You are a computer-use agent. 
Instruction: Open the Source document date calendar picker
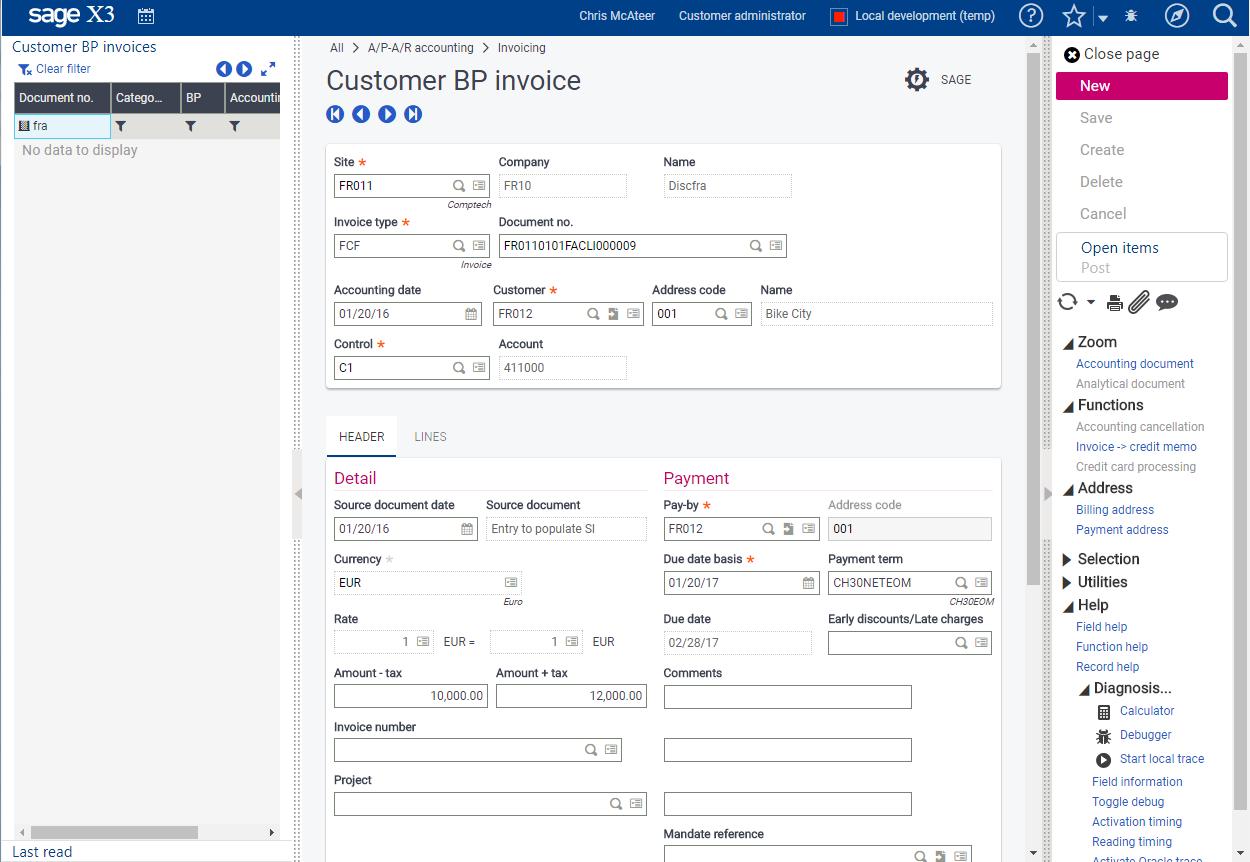467,529
